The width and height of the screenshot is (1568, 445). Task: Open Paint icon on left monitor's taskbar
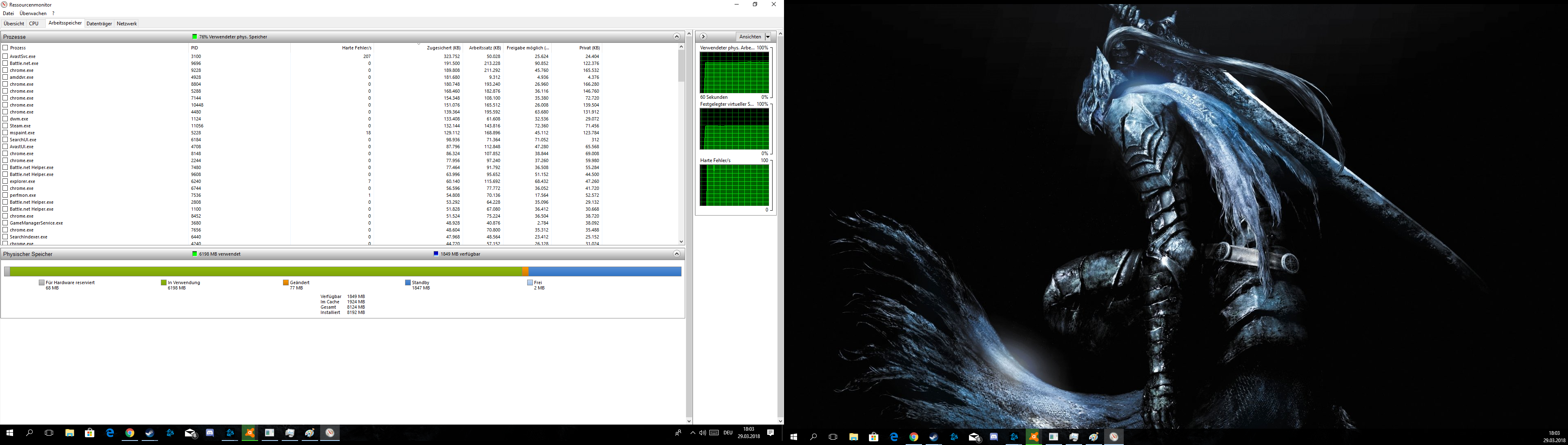pos(310,434)
